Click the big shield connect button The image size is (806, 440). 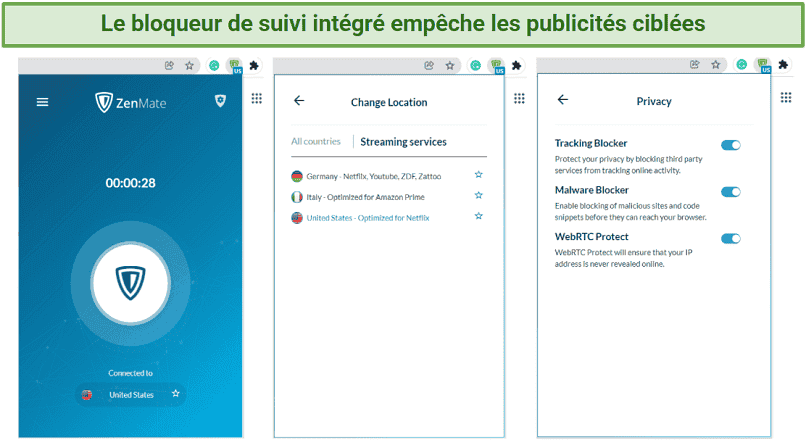coord(131,283)
